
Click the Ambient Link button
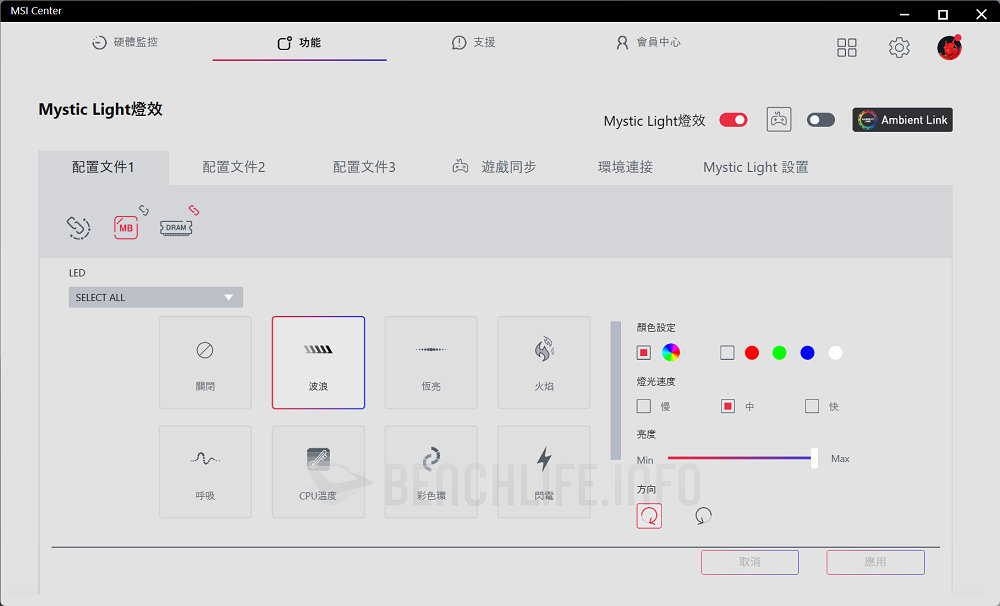(902, 120)
